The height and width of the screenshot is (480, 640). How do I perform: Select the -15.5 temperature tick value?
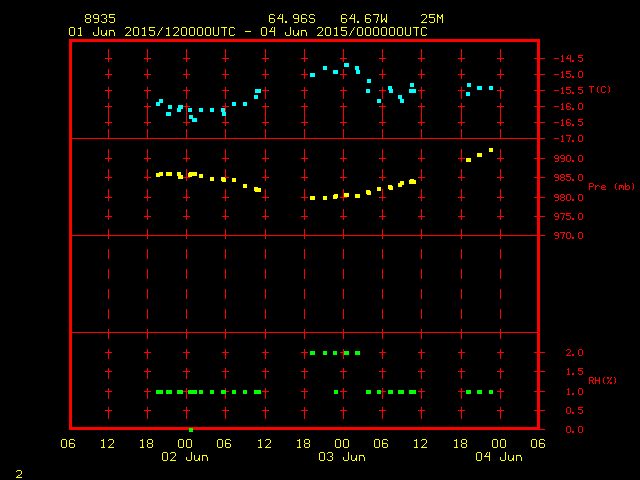(569, 91)
